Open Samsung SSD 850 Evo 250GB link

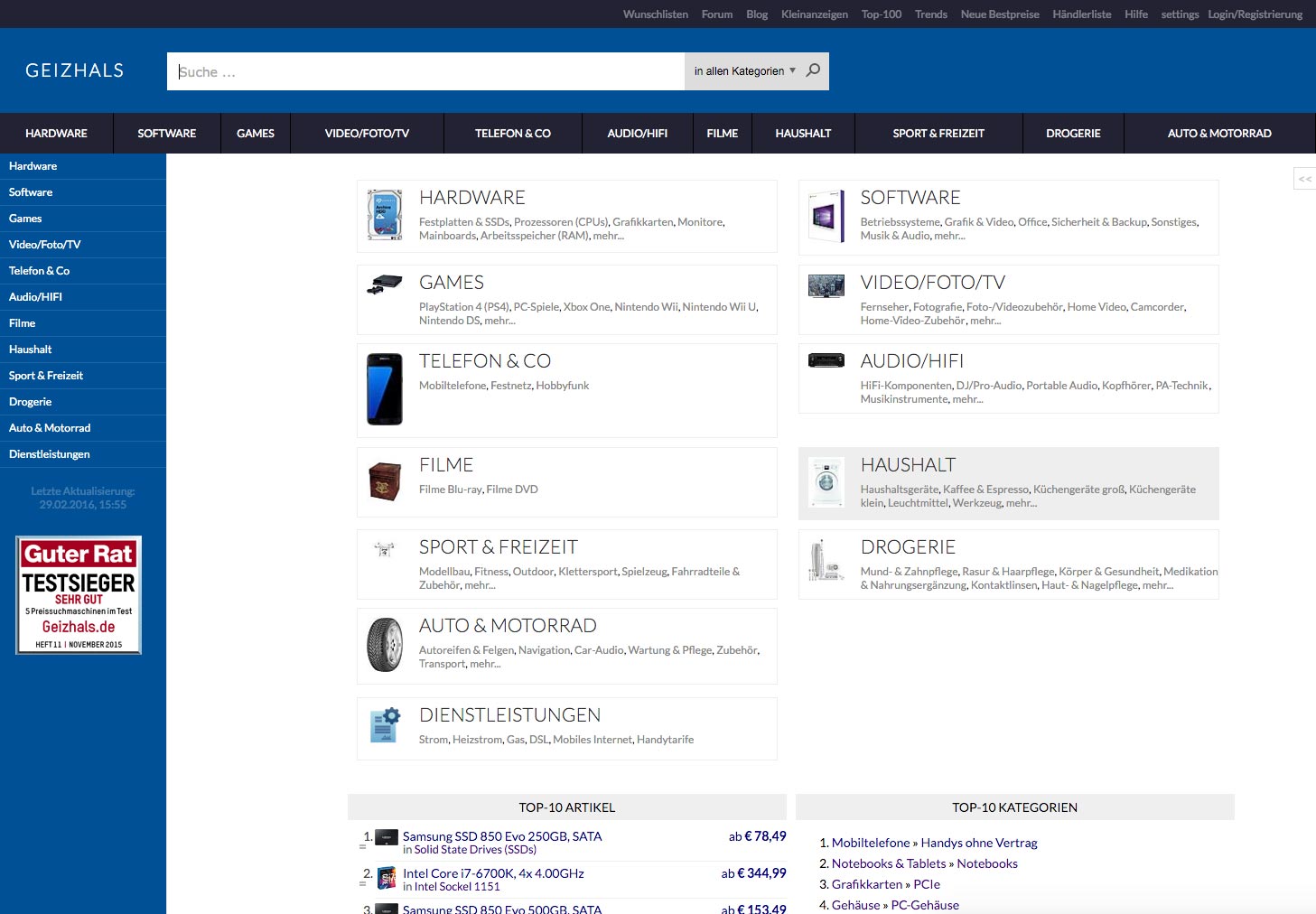(502, 836)
